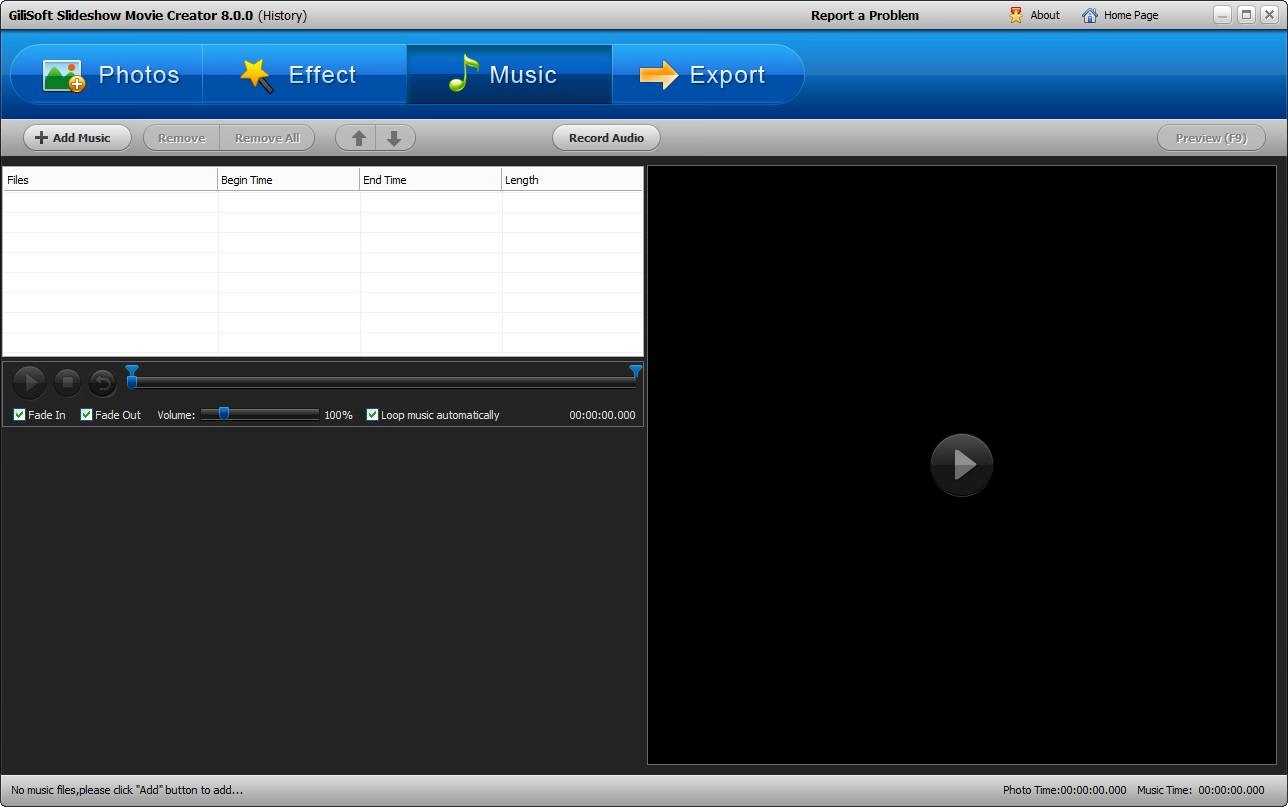
Task: Click the Add Music button
Action: coord(77,138)
